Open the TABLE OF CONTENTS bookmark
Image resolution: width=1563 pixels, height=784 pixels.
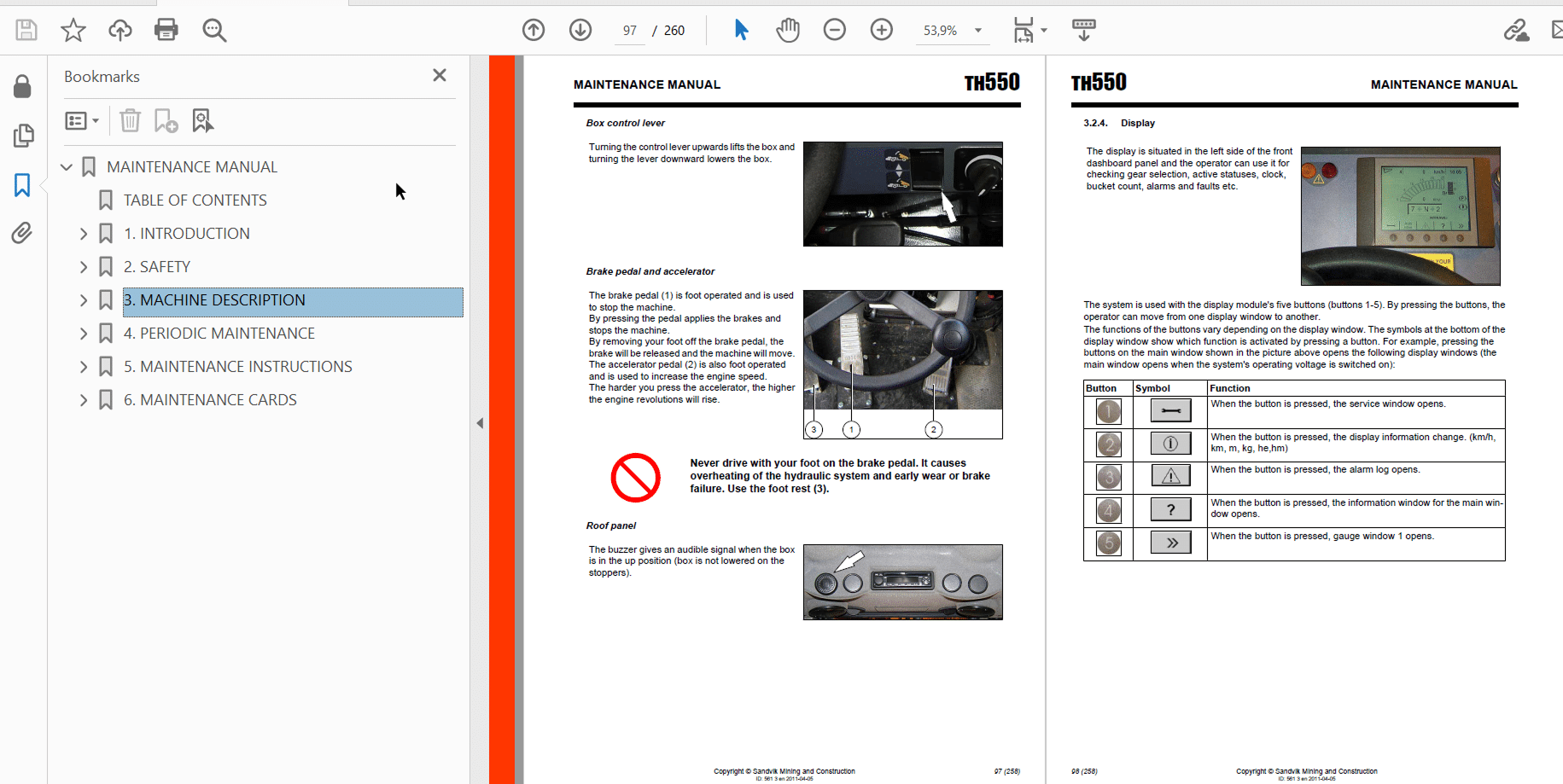pyautogui.click(x=195, y=200)
